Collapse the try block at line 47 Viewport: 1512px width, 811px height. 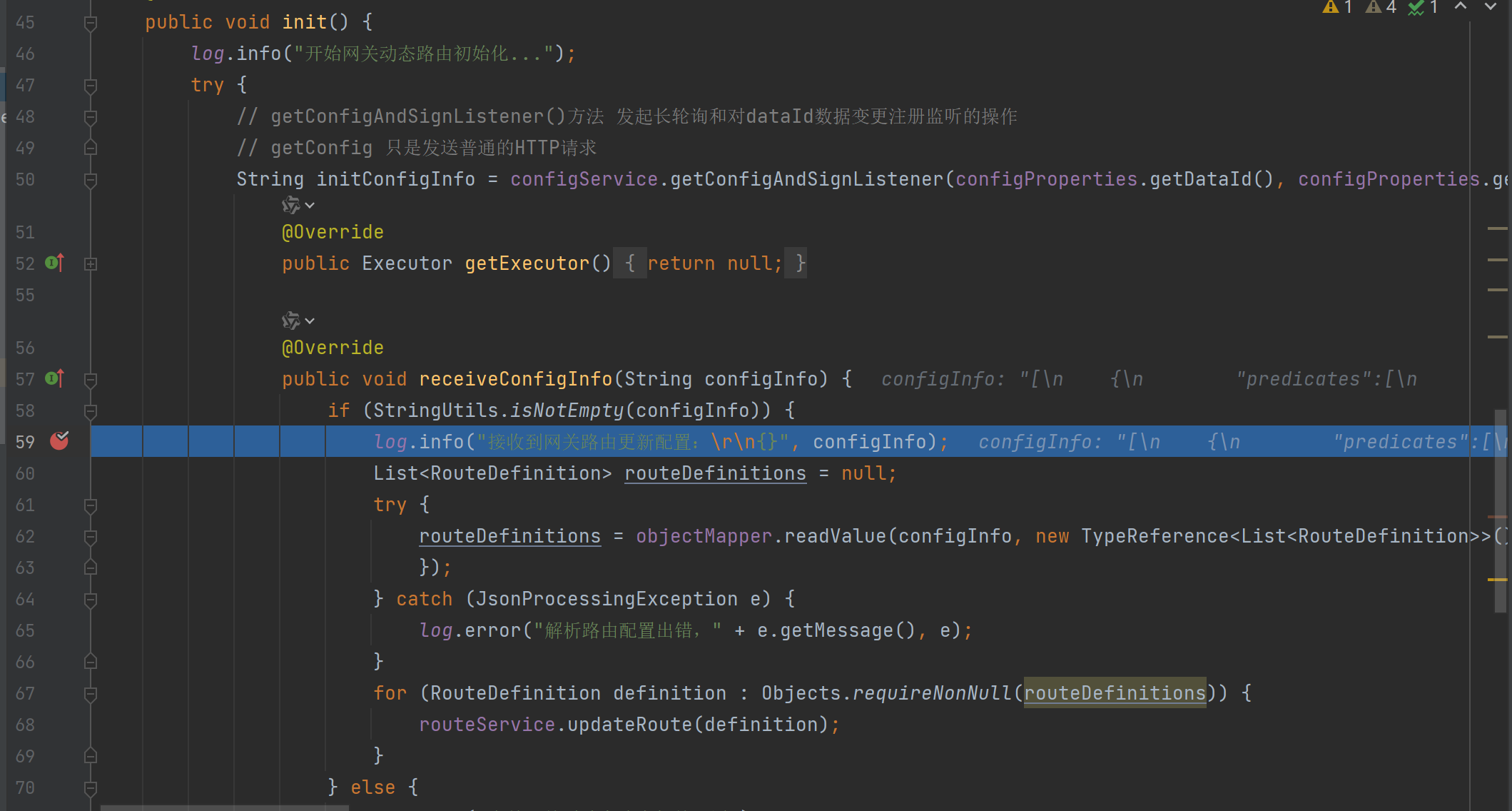pyautogui.click(x=91, y=86)
